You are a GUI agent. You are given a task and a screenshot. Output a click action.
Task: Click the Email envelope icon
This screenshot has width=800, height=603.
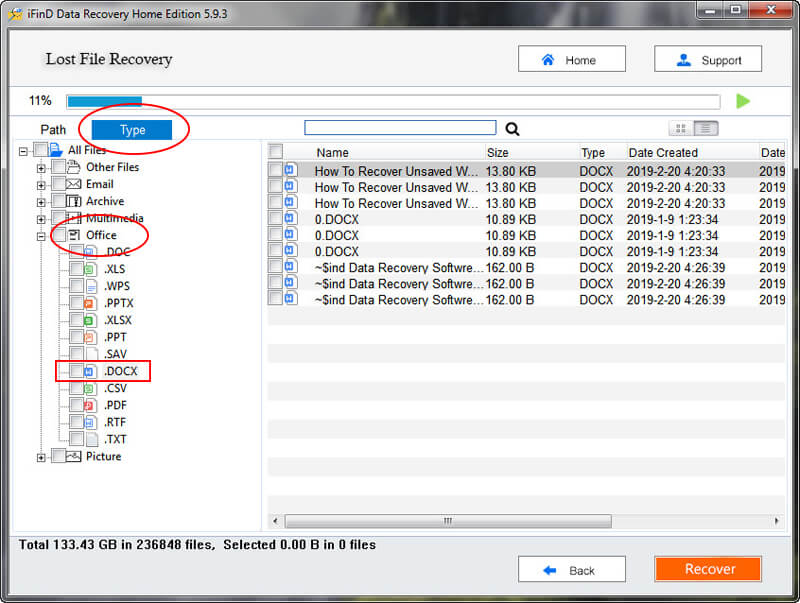click(74, 184)
